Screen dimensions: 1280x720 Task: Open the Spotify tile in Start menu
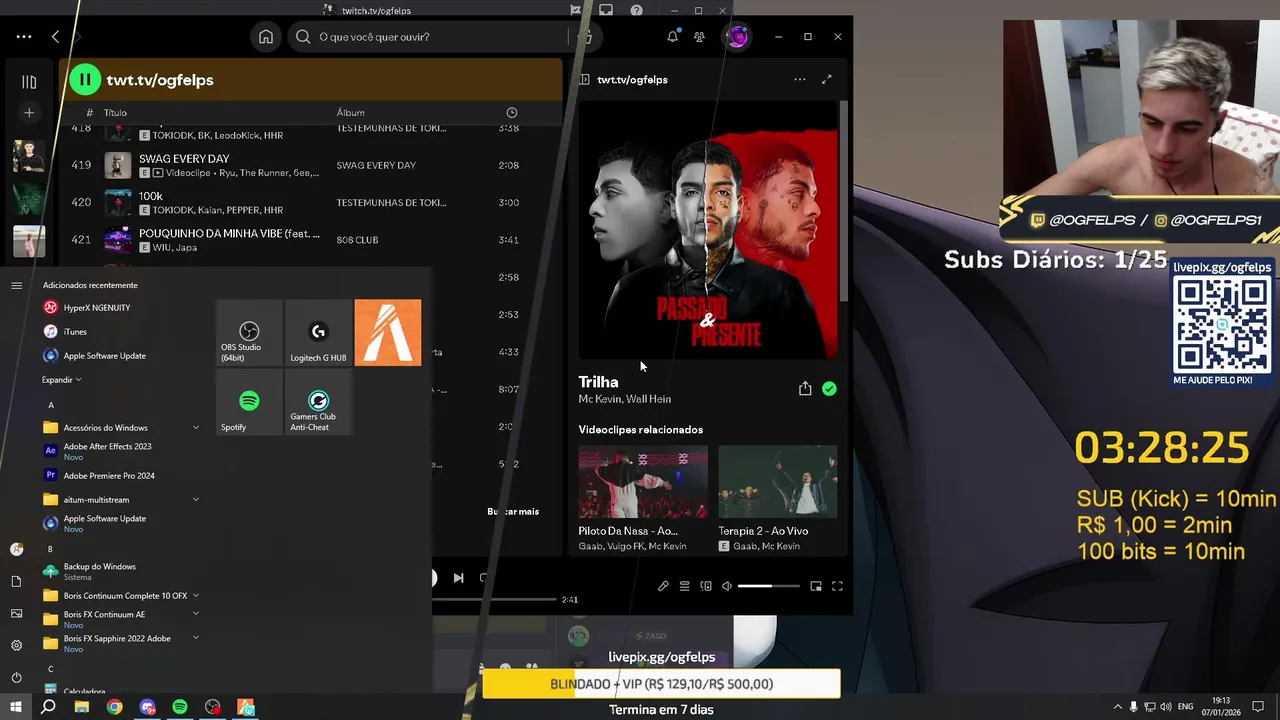tap(249, 402)
